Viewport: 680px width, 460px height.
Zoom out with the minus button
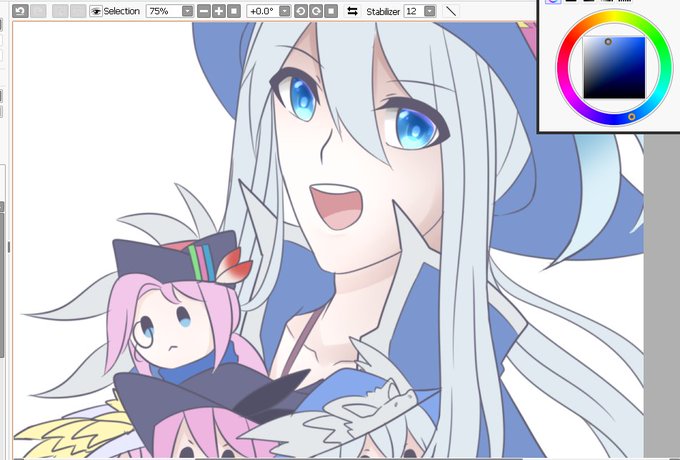tap(203, 11)
